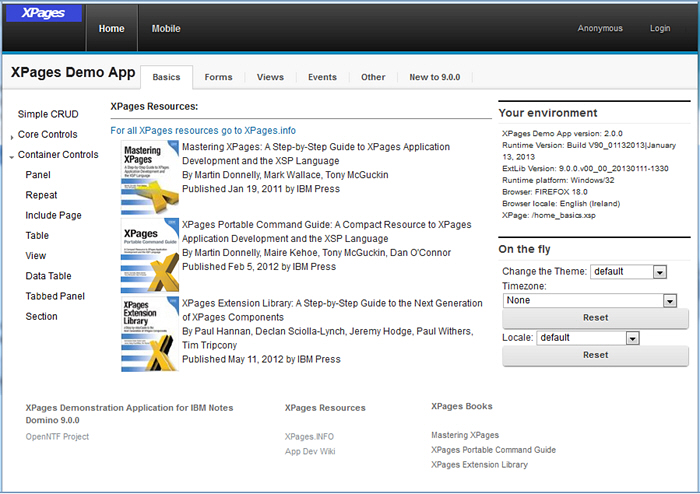Open the Locale dropdown
Image resolution: width=700 pixels, height=494 pixels.
588,338
